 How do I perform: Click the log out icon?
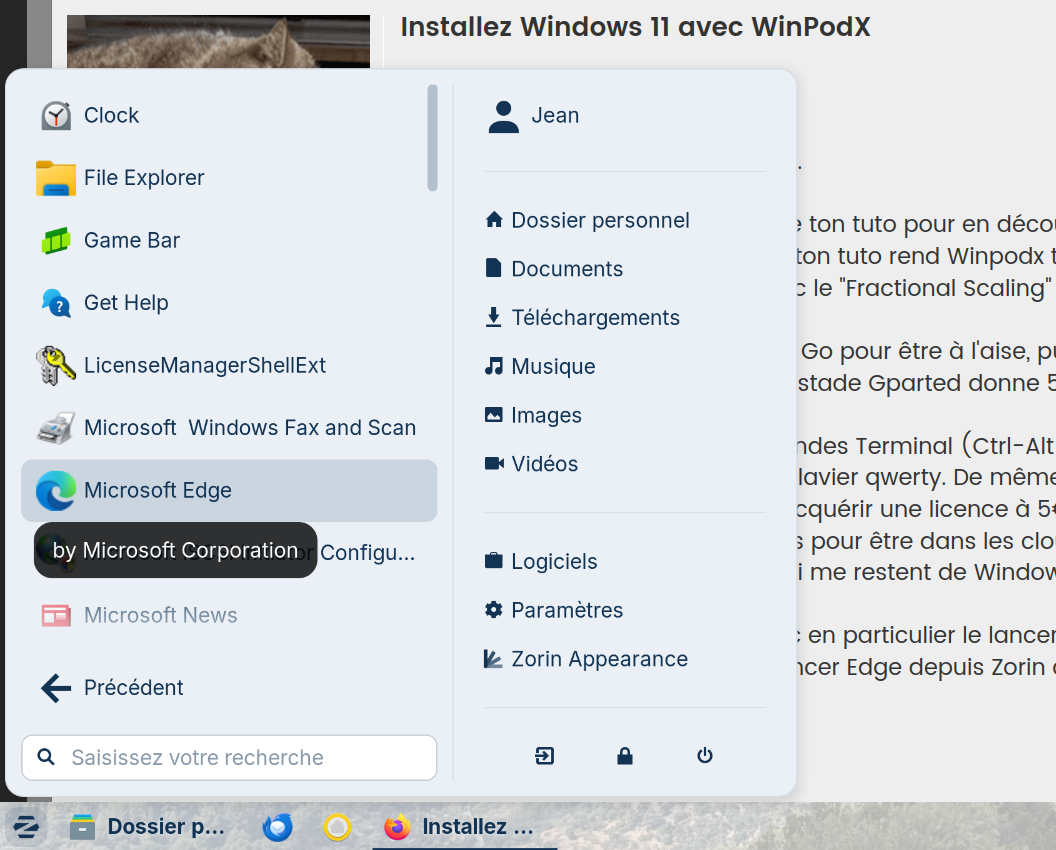544,756
